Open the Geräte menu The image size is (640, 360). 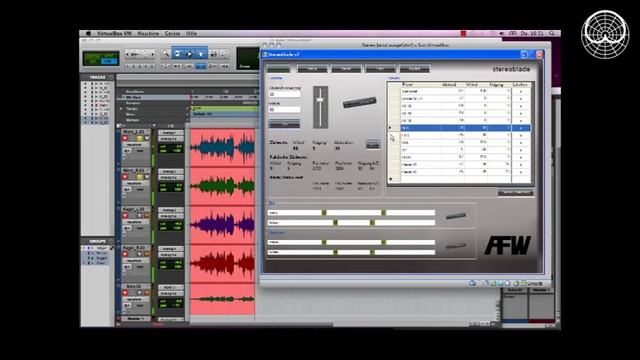pyautogui.click(x=172, y=33)
